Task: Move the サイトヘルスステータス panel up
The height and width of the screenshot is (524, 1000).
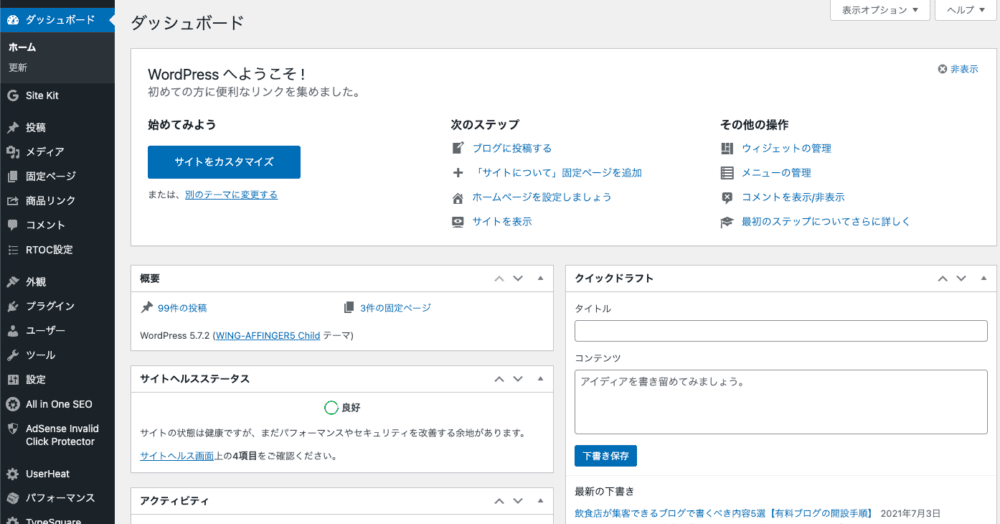Action: 499,379
